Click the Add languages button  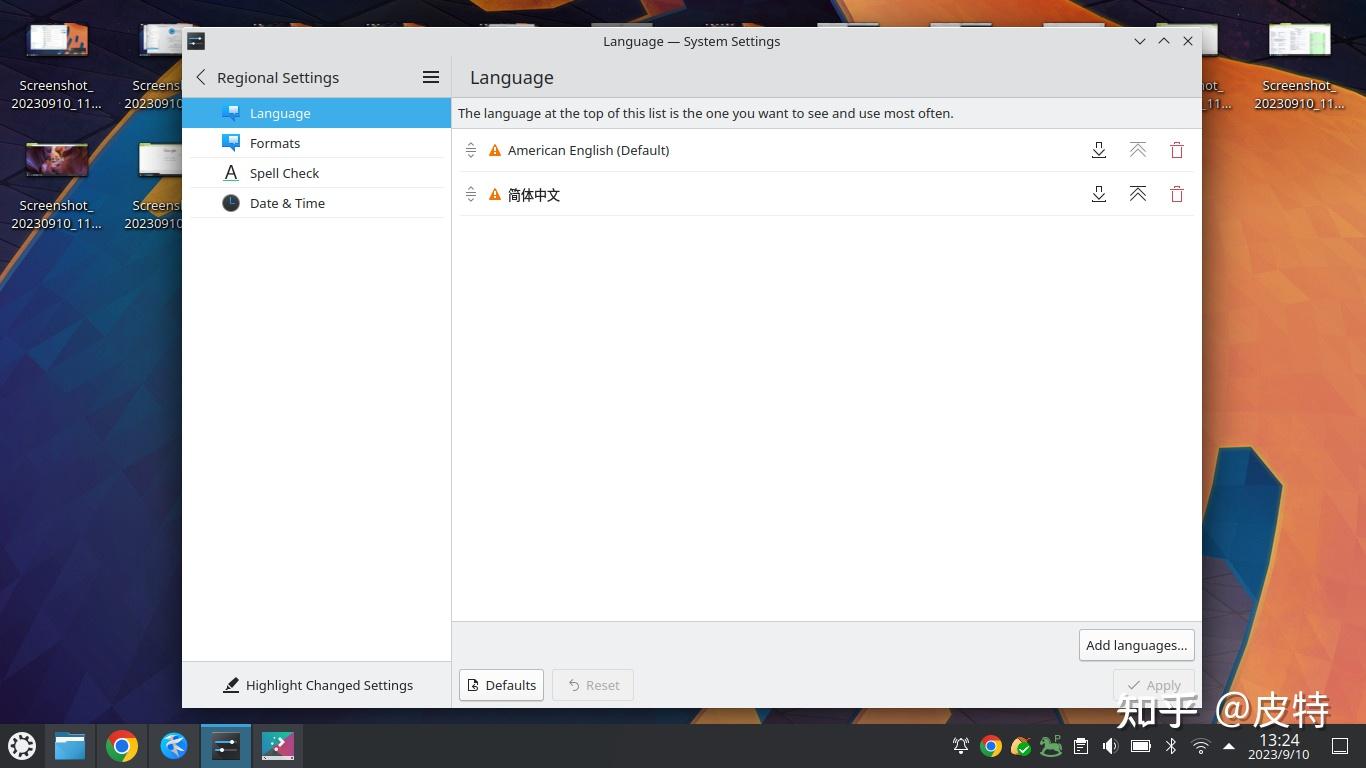[x=1136, y=645]
